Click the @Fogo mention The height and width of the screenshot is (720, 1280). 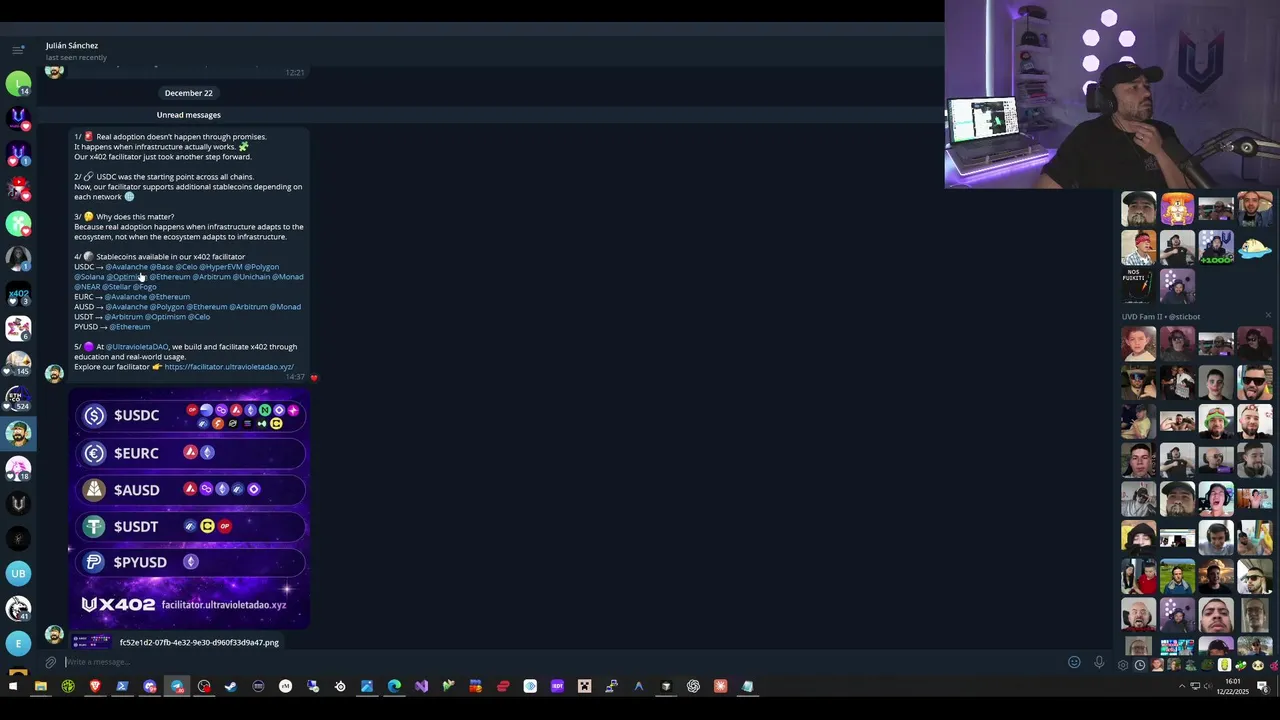click(x=144, y=287)
